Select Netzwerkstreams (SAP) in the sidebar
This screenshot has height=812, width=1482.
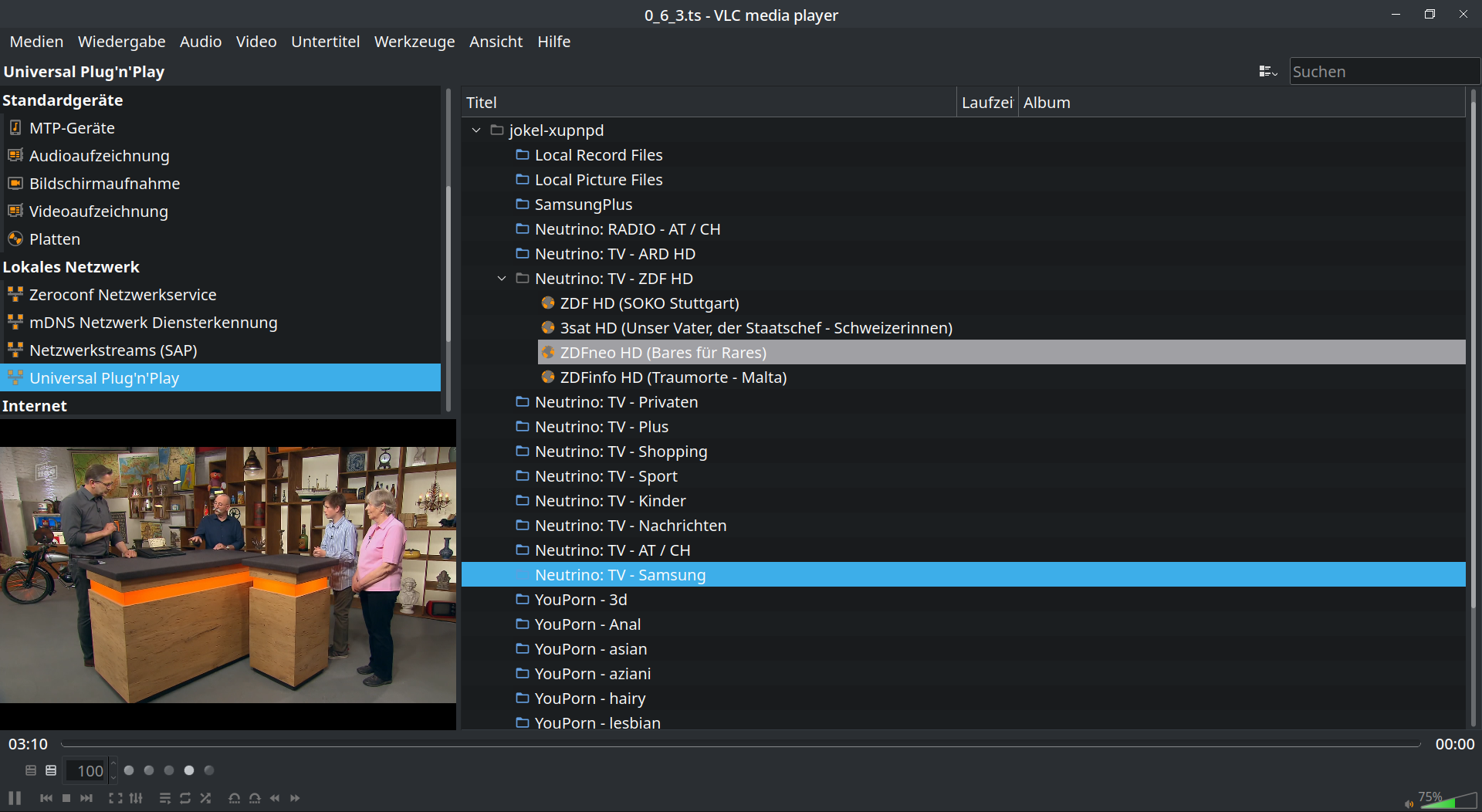(x=113, y=350)
